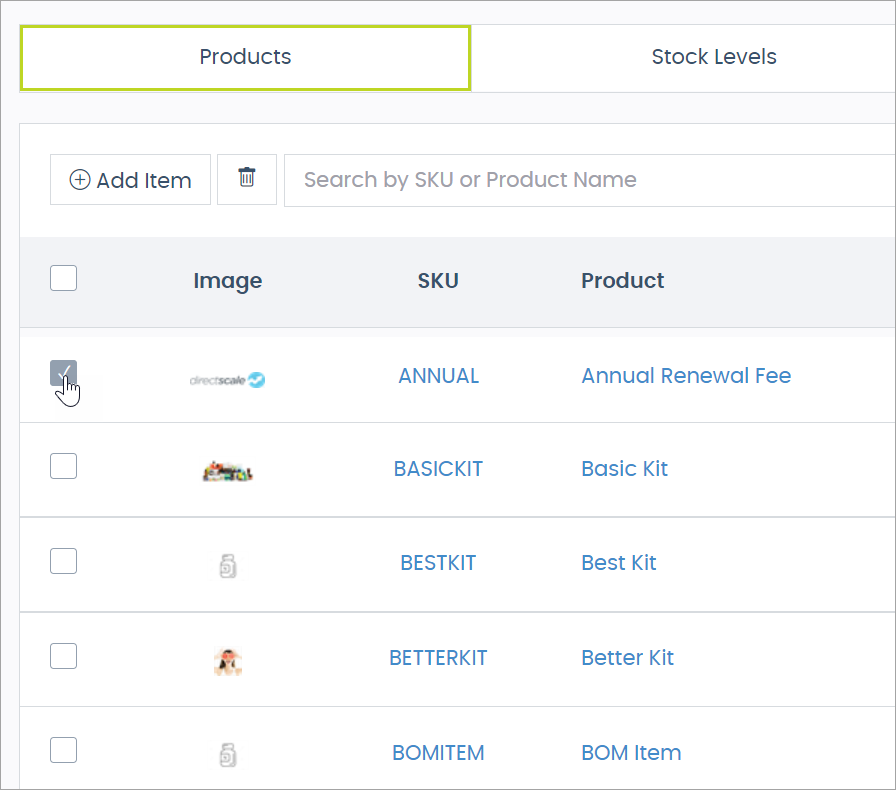
Task: Open the BOM Item product link
Action: point(631,753)
